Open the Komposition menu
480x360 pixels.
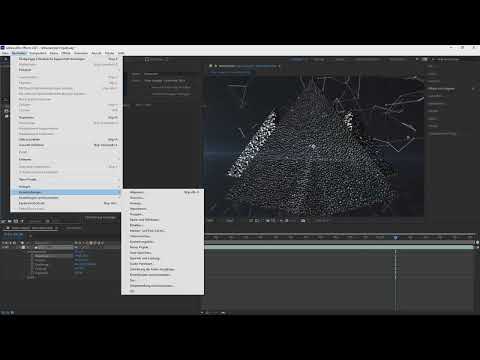tap(38, 53)
